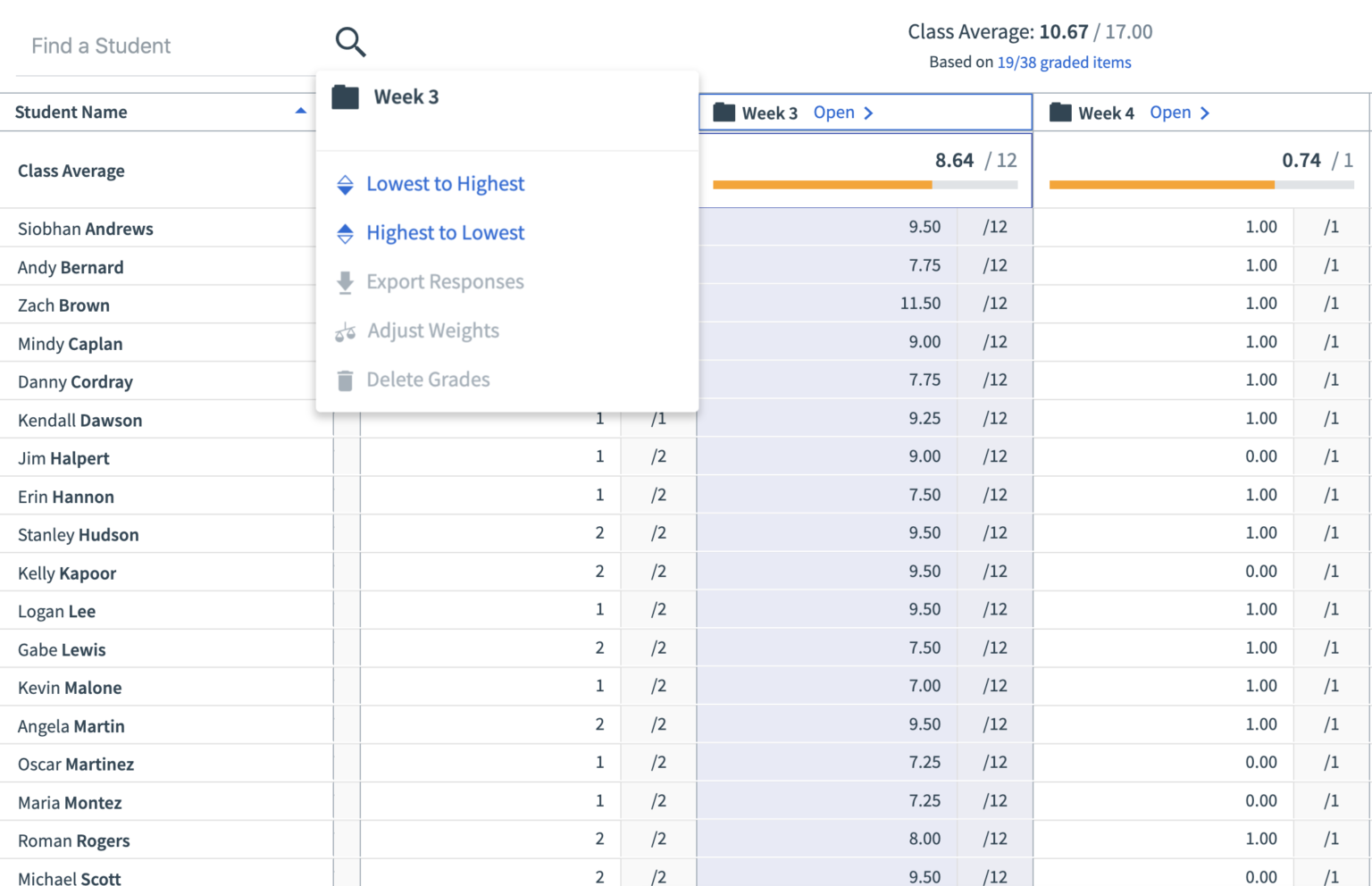Toggle Student Name sort arrow
1372x886 pixels.
(x=300, y=112)
